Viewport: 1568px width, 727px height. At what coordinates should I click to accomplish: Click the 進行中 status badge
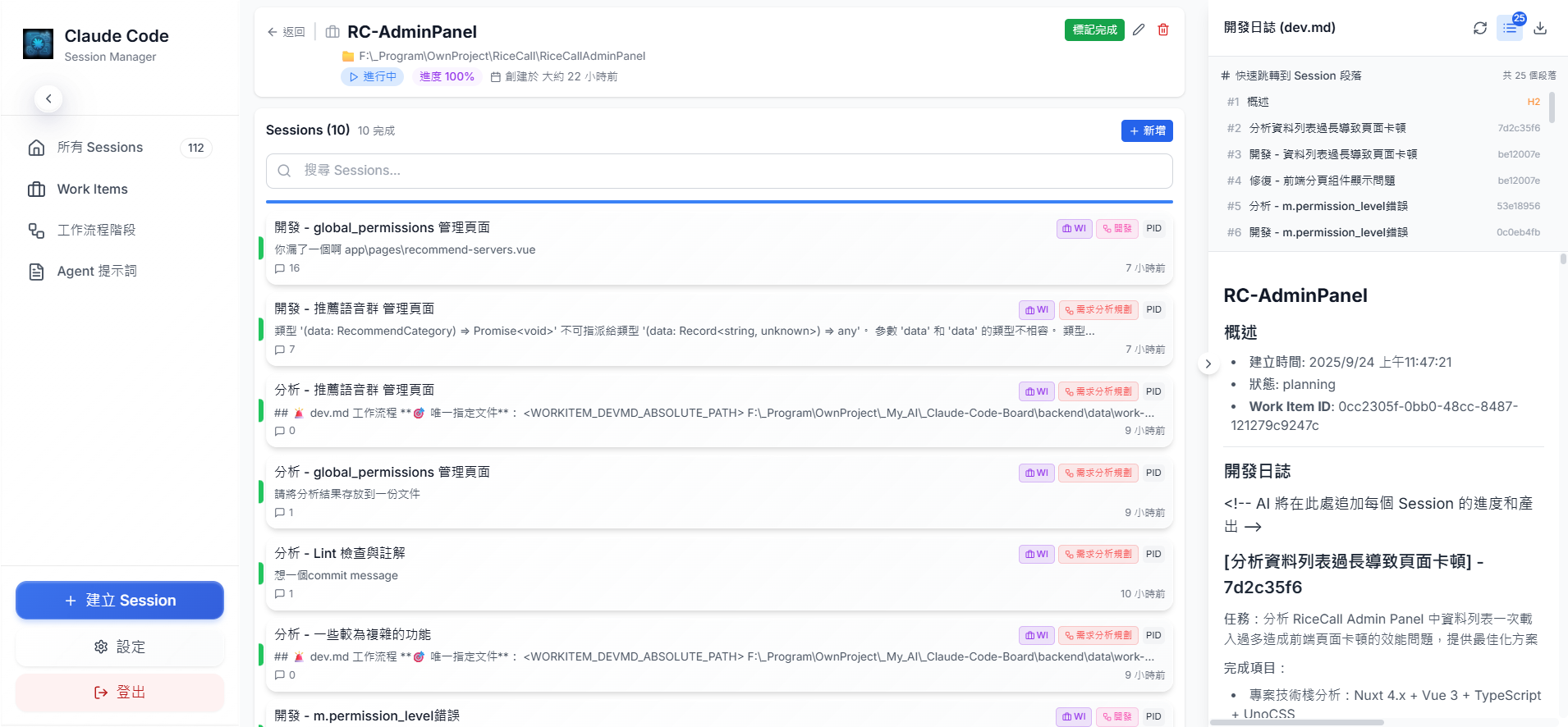pyautogui.click(x=373, y=76)
